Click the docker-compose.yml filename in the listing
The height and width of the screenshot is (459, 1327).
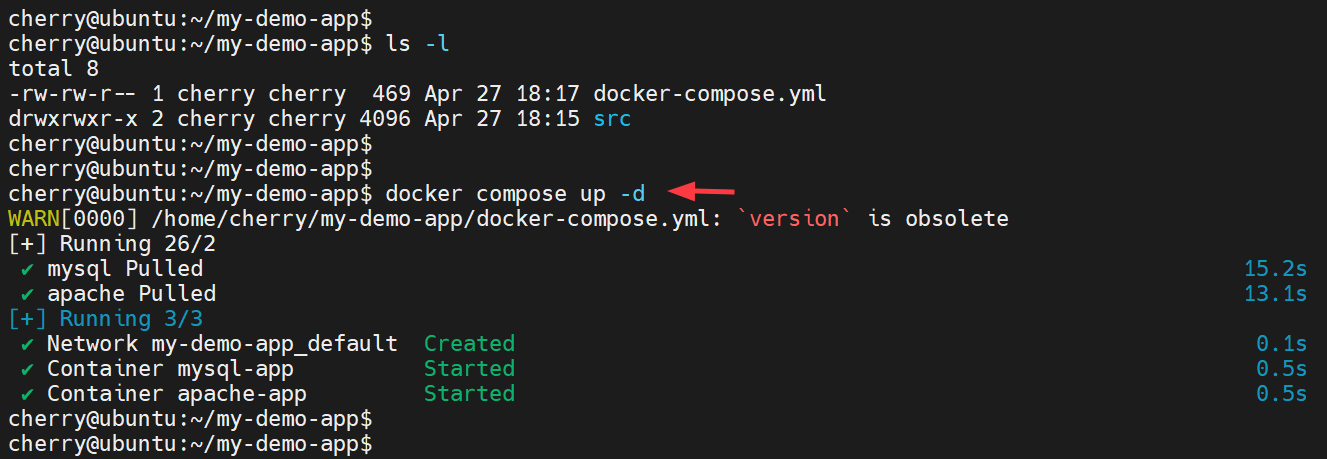tap(710, 94)
